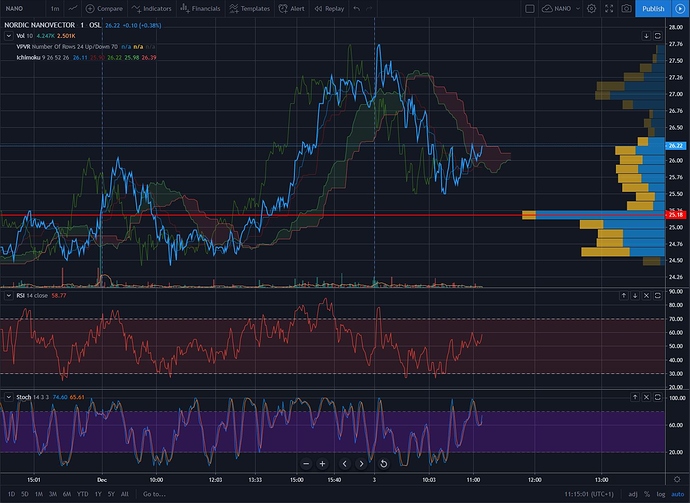
Task: Open the timezone 11:15:01 (UTC+1) menu
Action: coord(589,494)
